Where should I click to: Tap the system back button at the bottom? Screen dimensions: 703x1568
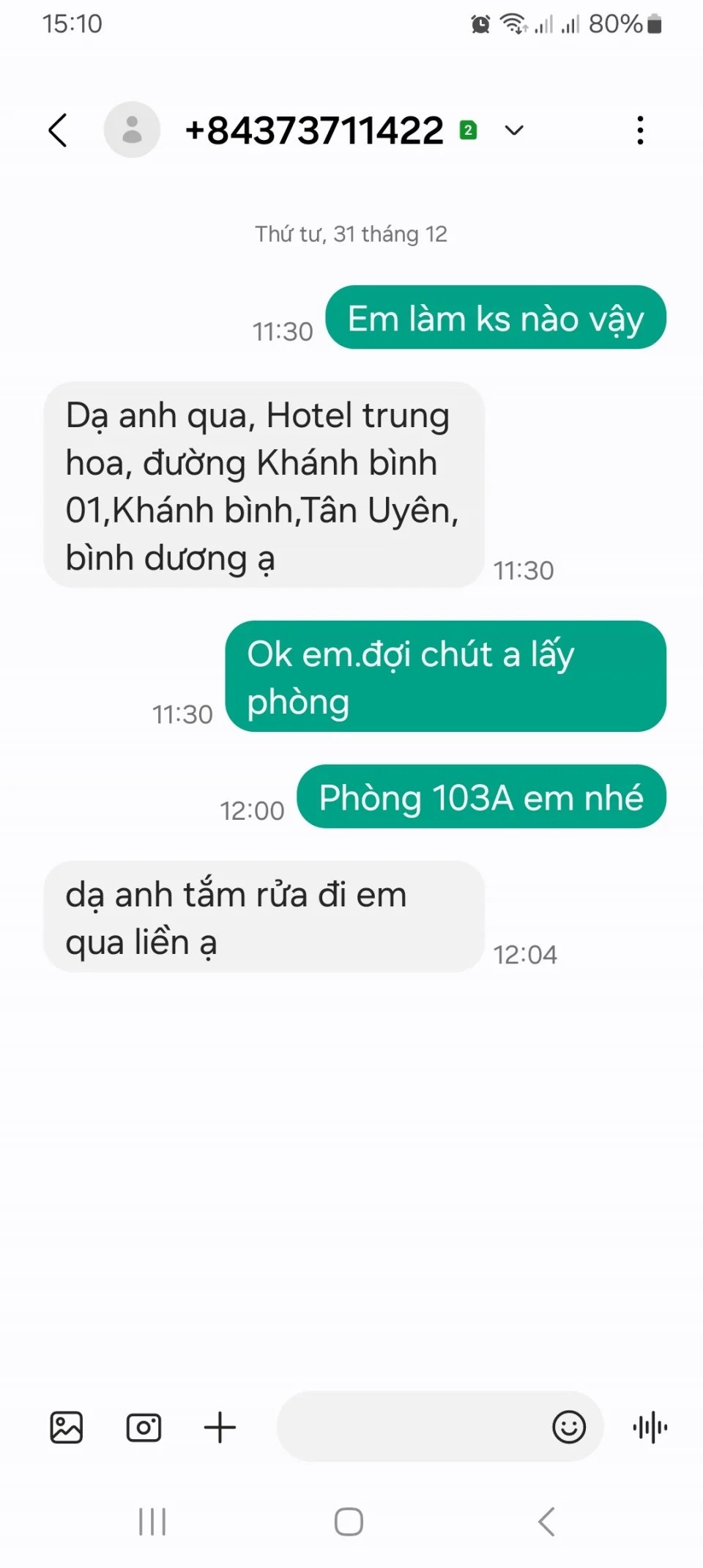point(546,1522)
